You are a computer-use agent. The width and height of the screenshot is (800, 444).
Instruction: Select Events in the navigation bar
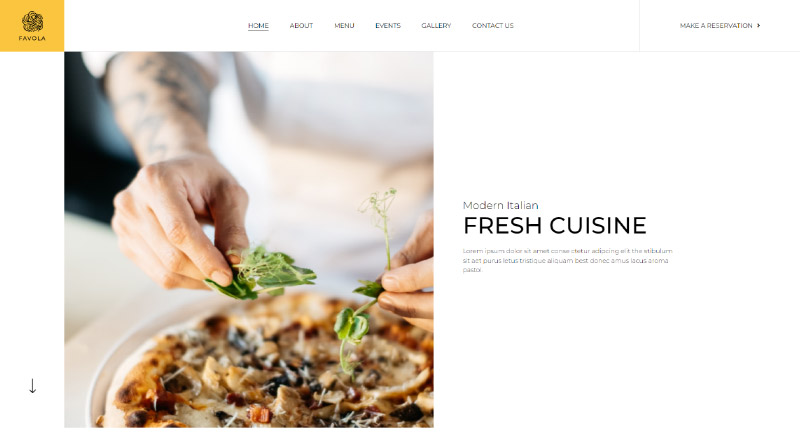coord(388,26)
